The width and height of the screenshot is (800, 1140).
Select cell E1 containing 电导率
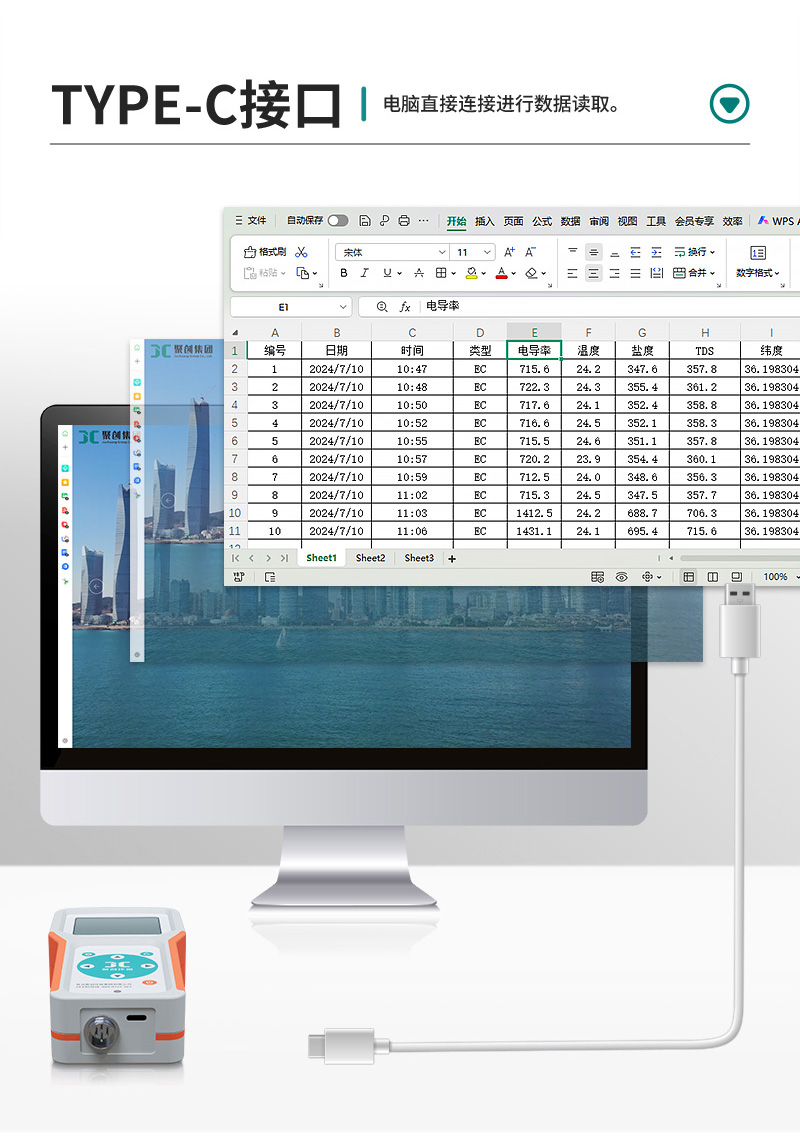pos(534,351)
